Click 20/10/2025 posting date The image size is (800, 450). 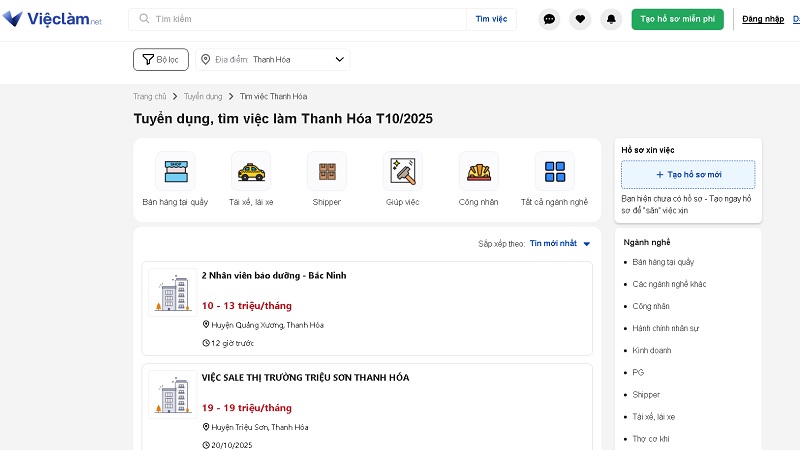point(232,445)
